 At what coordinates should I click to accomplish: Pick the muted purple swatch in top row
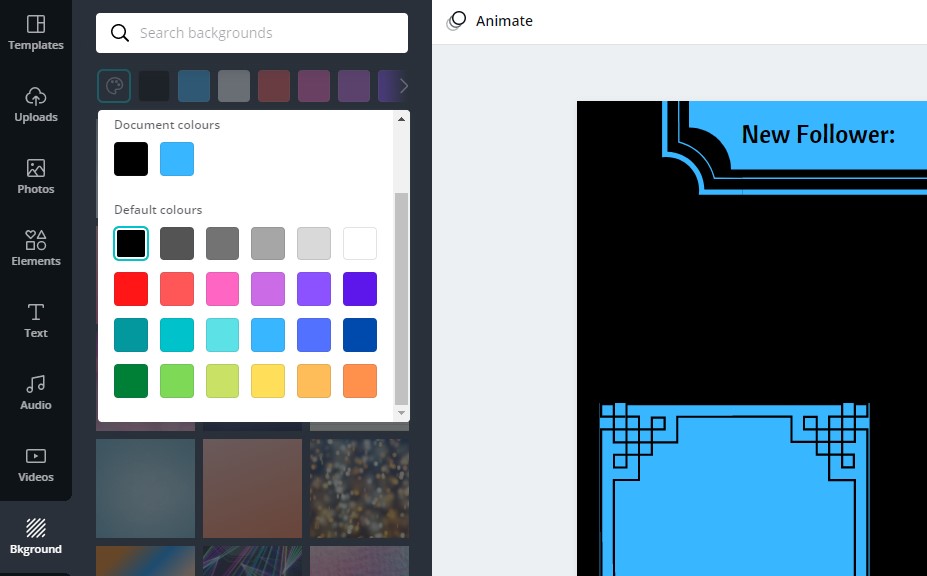[354, 86]
